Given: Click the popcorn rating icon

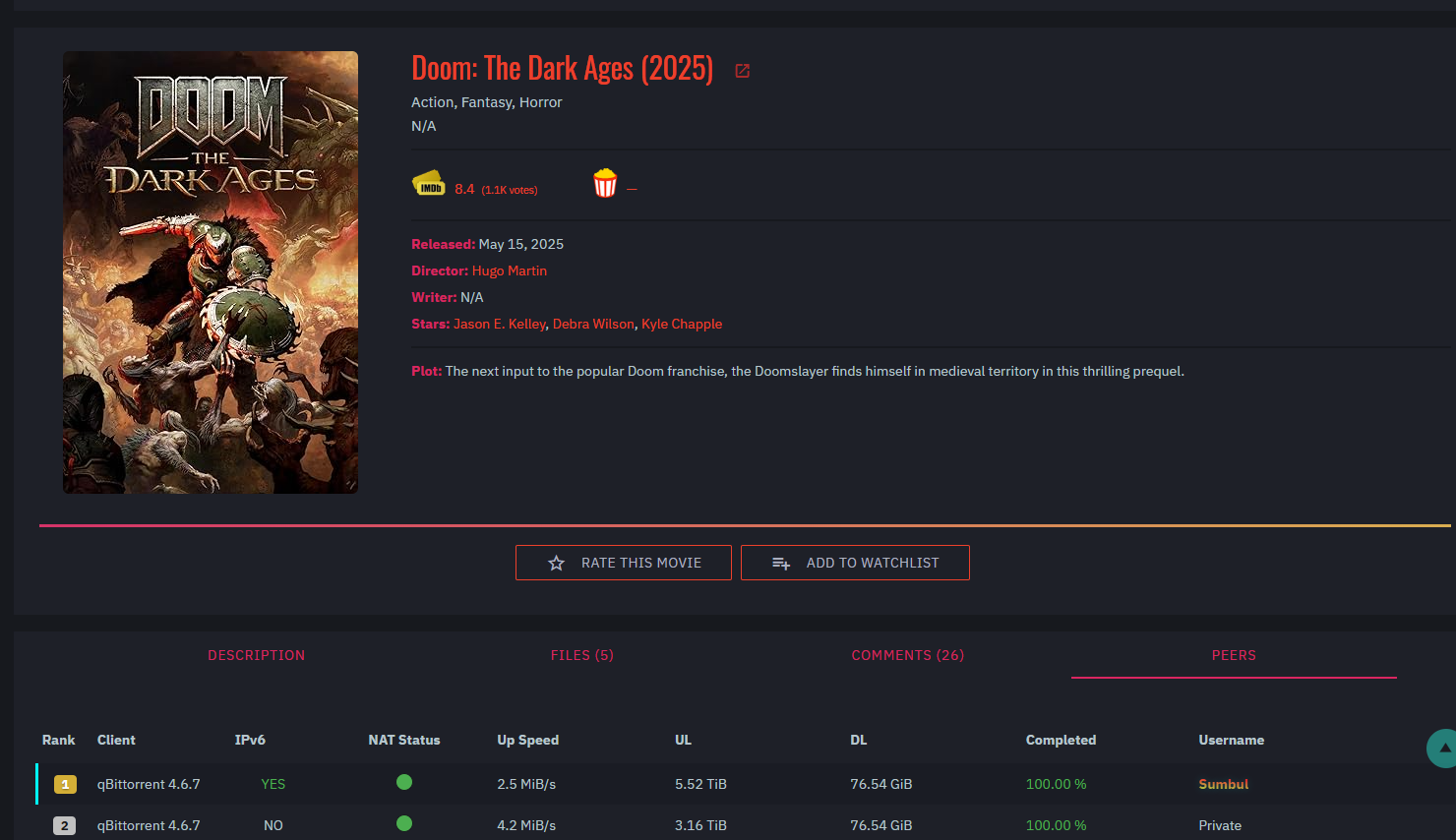Looking at the screenshot, I should point(605,183).
